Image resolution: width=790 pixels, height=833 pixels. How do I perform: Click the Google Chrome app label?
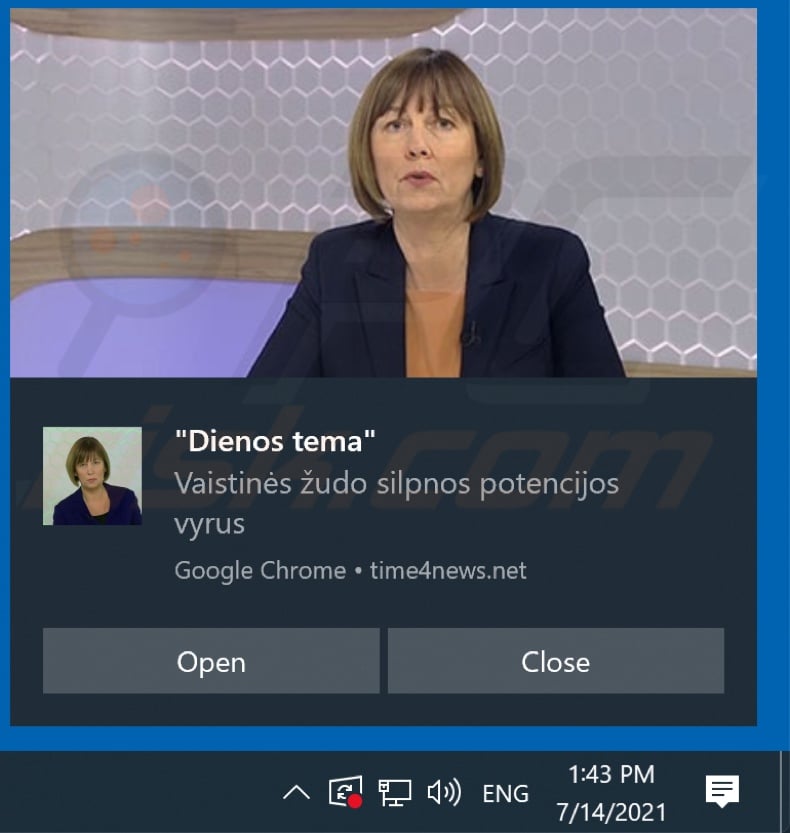coord(260,571)
